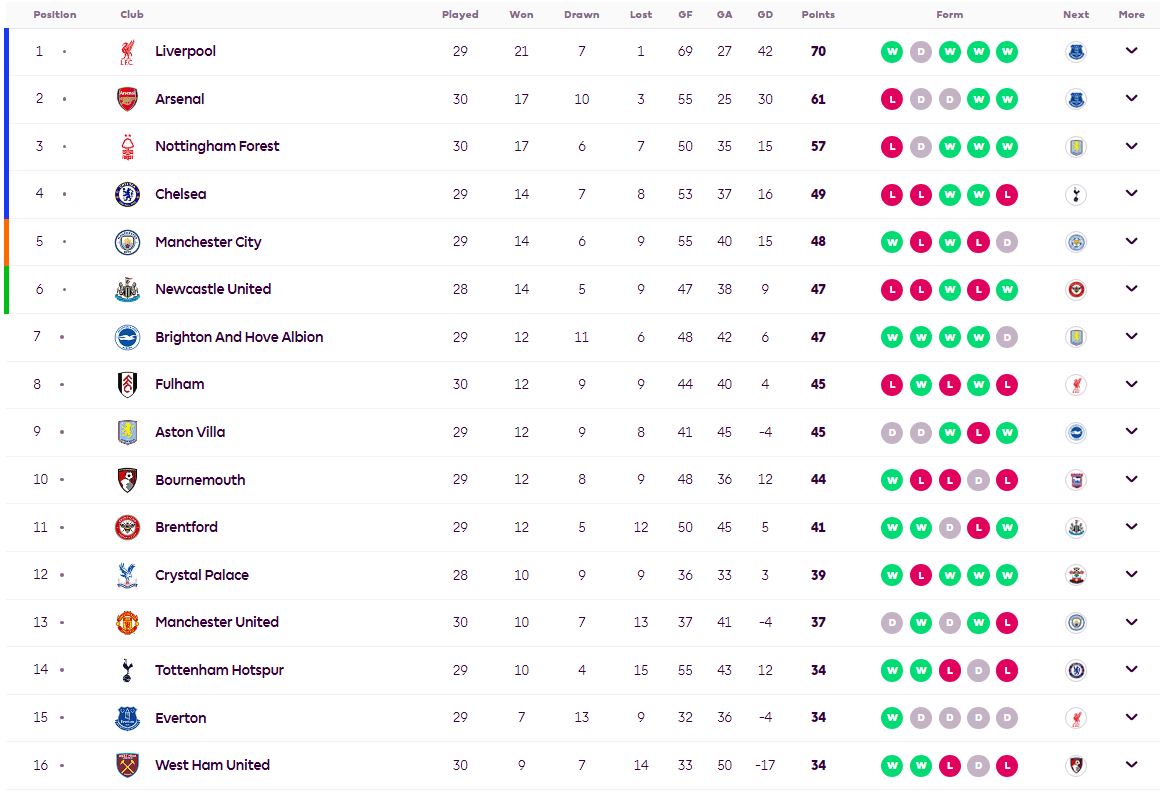Click the Liverpool club crest
Image resolution: width=1166 pixels, height=795 pixels.
pyautogui.click(x=127, y=52)
